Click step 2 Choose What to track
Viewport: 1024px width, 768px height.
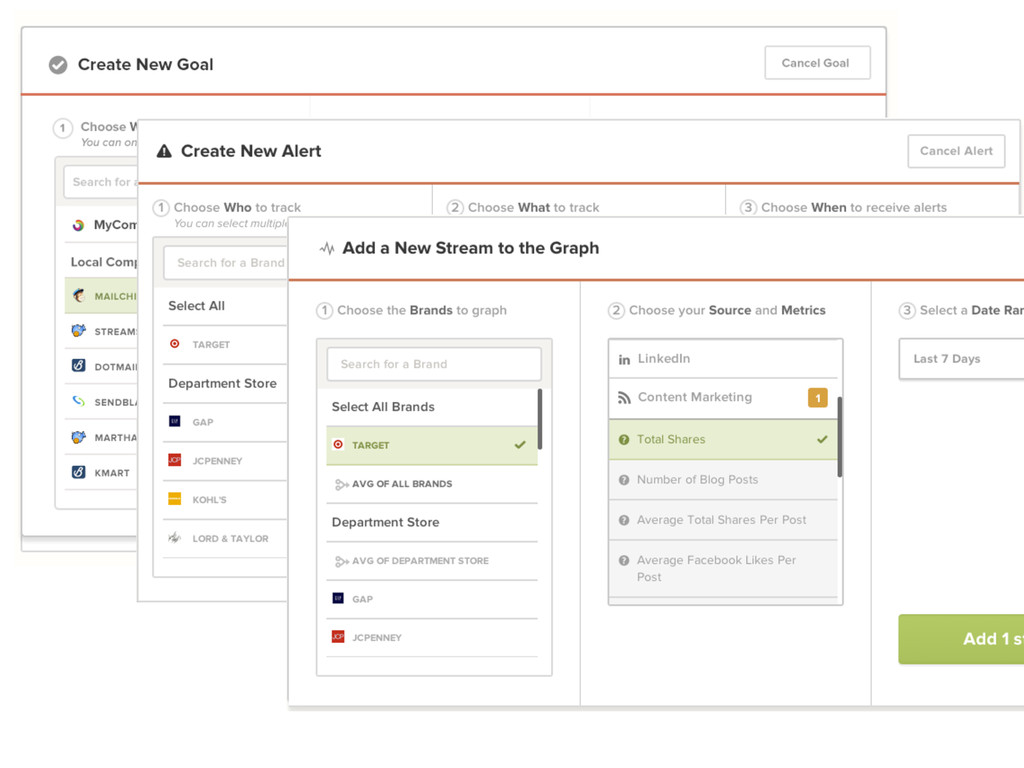[x=523, y=208]
